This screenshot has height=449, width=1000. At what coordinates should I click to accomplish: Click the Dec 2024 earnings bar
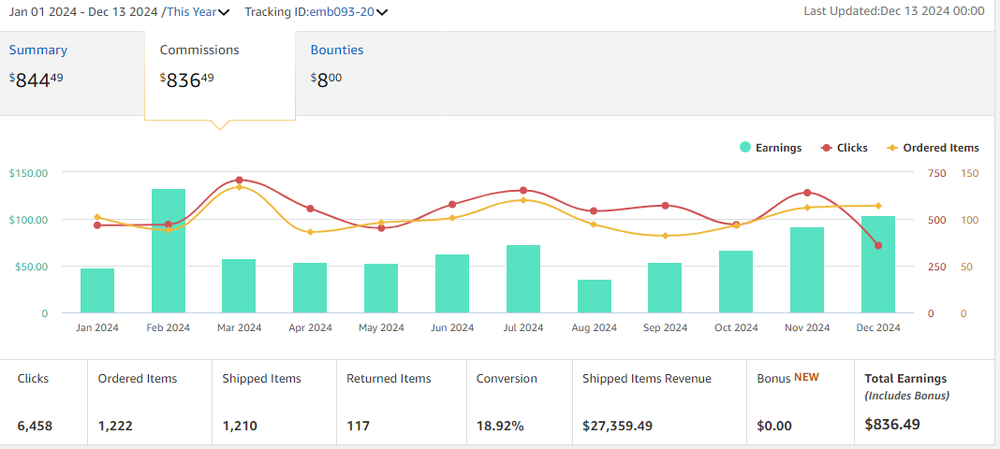878,265
